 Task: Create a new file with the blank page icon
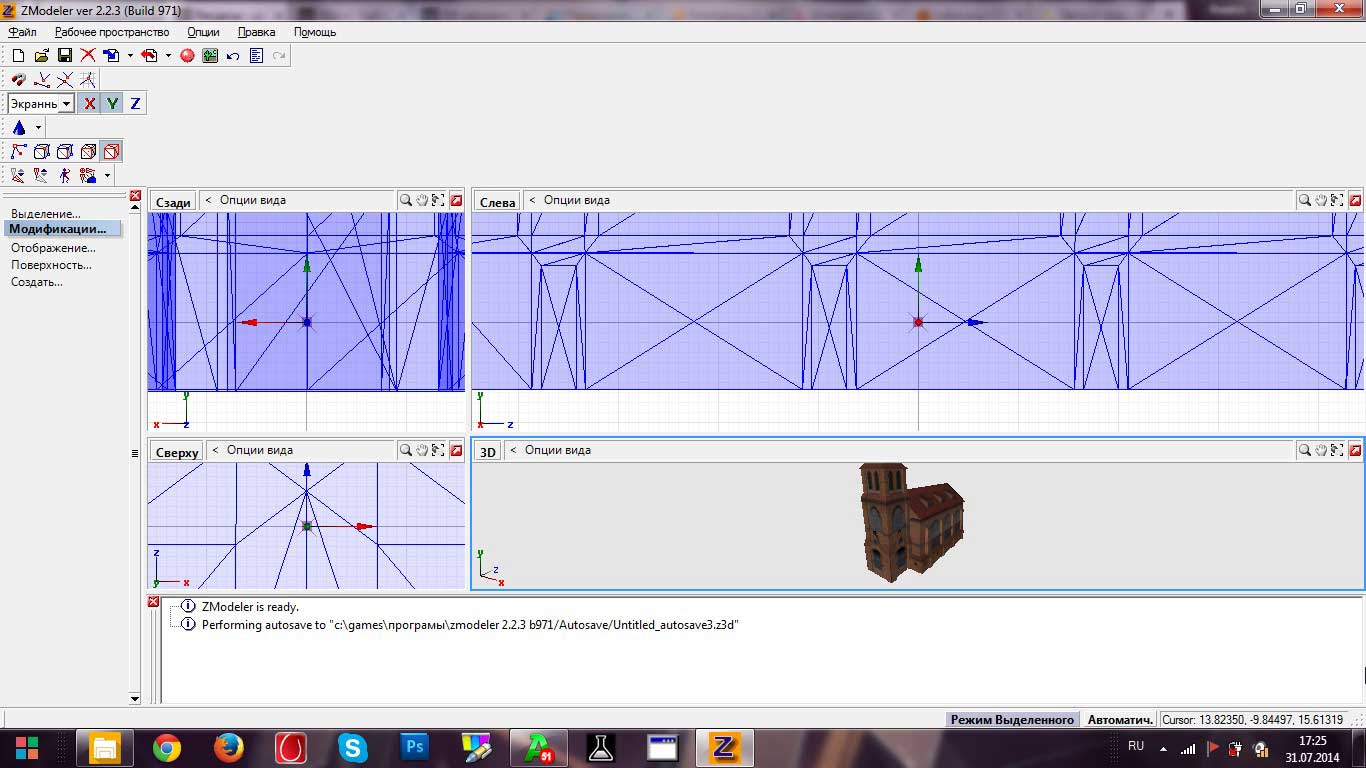(x=18, y=56)
